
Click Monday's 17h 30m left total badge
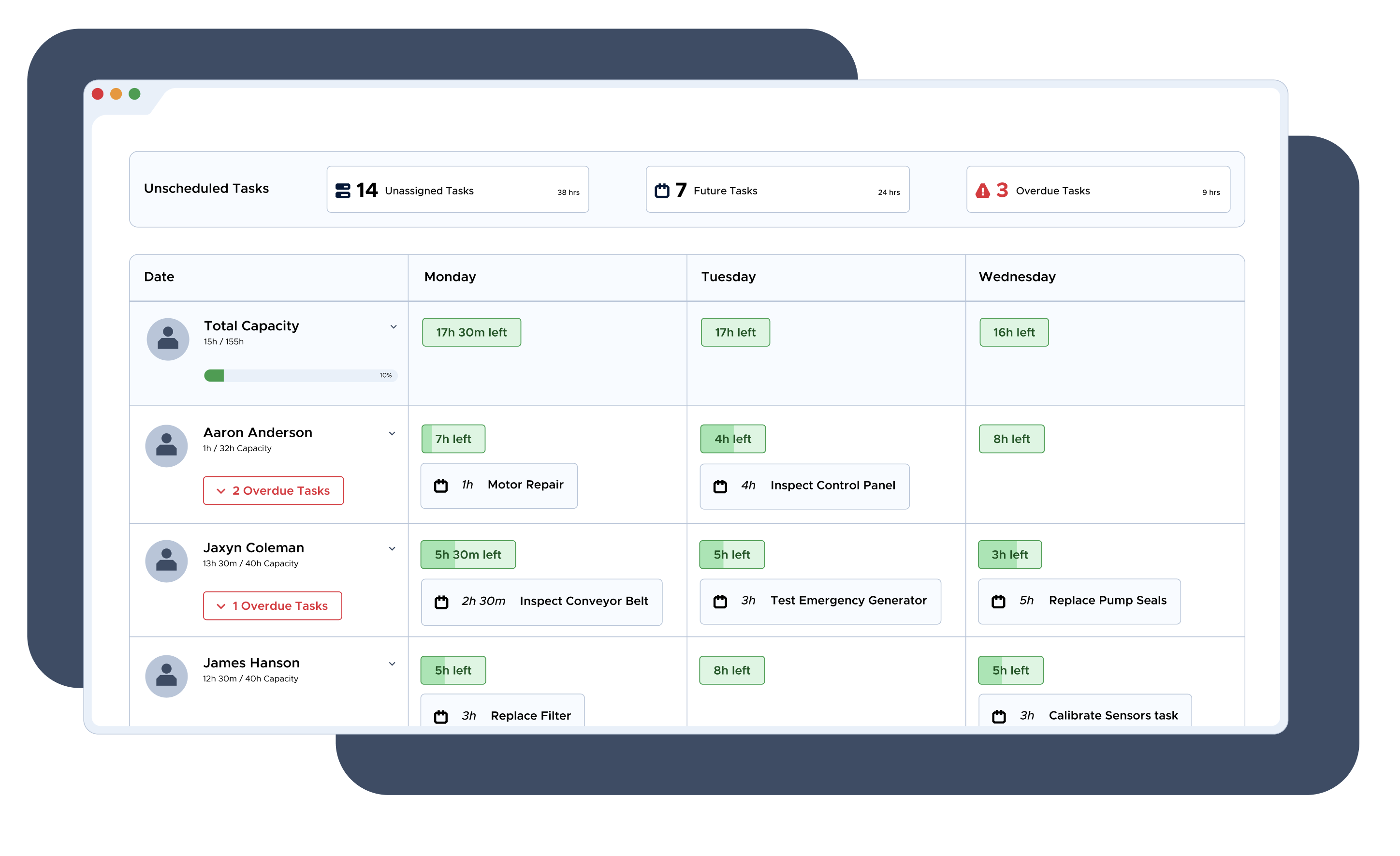[x=472, y=333]
